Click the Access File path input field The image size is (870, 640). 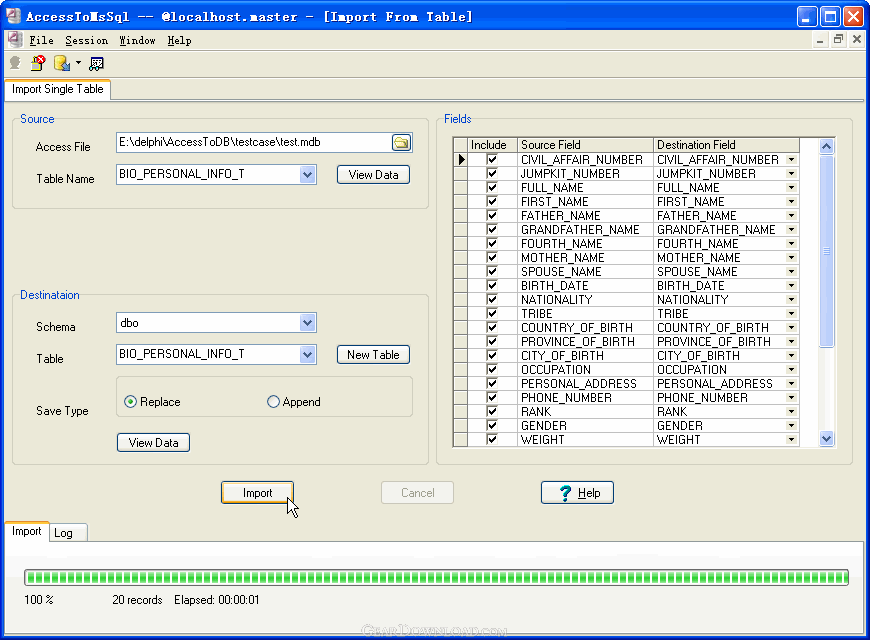pyautogui.click(x=254, y=142)
